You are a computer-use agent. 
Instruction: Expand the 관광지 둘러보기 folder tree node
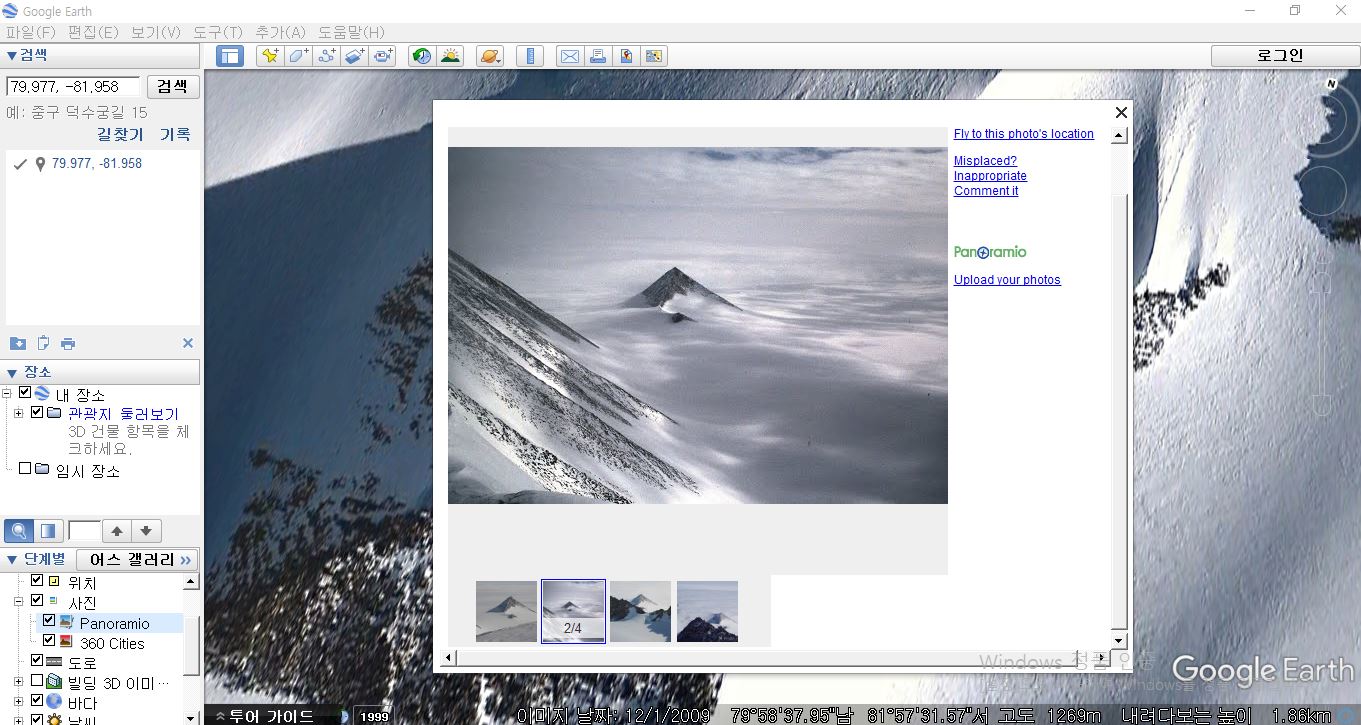(x=19, y=413)
